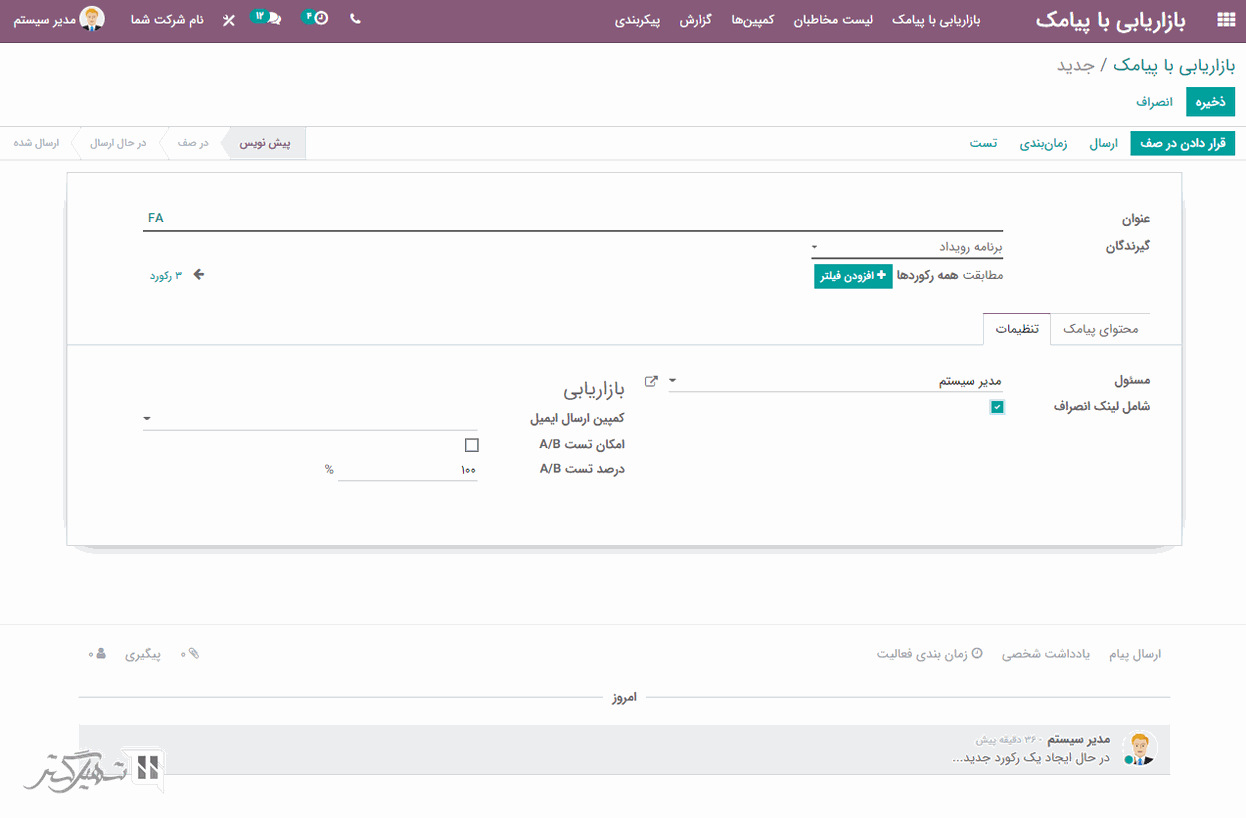This screenshot has height=818, width=1246.
Task: Open the external link icon beside مسئول
Action: (651, 381)
